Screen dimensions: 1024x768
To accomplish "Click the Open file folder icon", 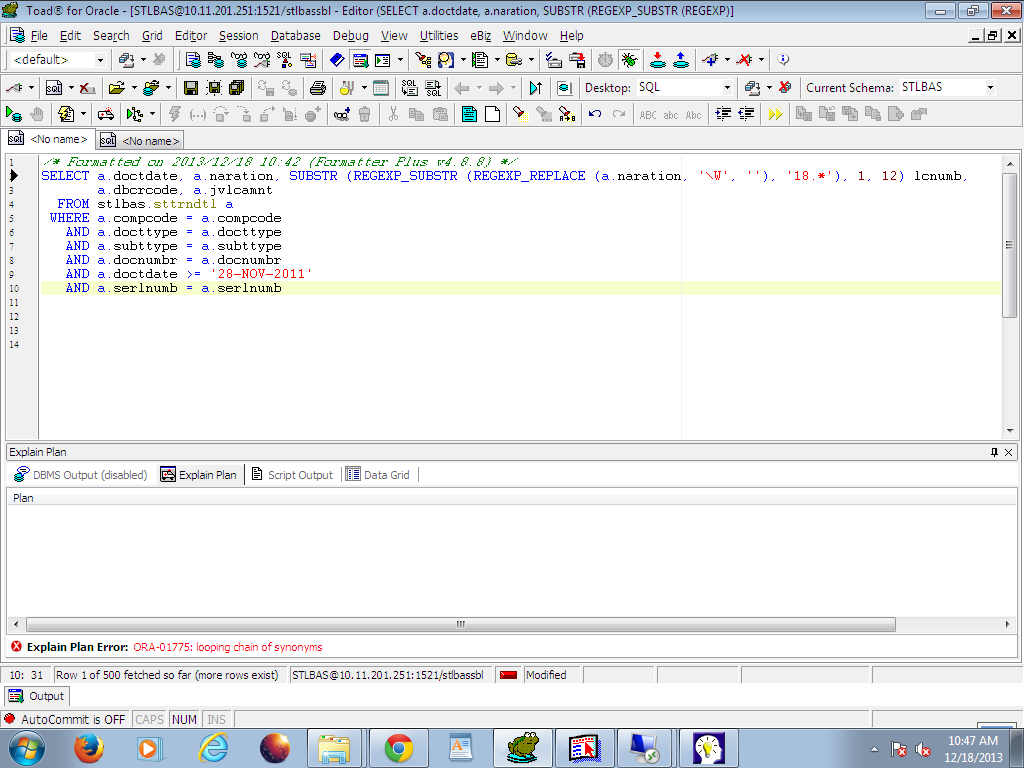I will coord(117,88).
